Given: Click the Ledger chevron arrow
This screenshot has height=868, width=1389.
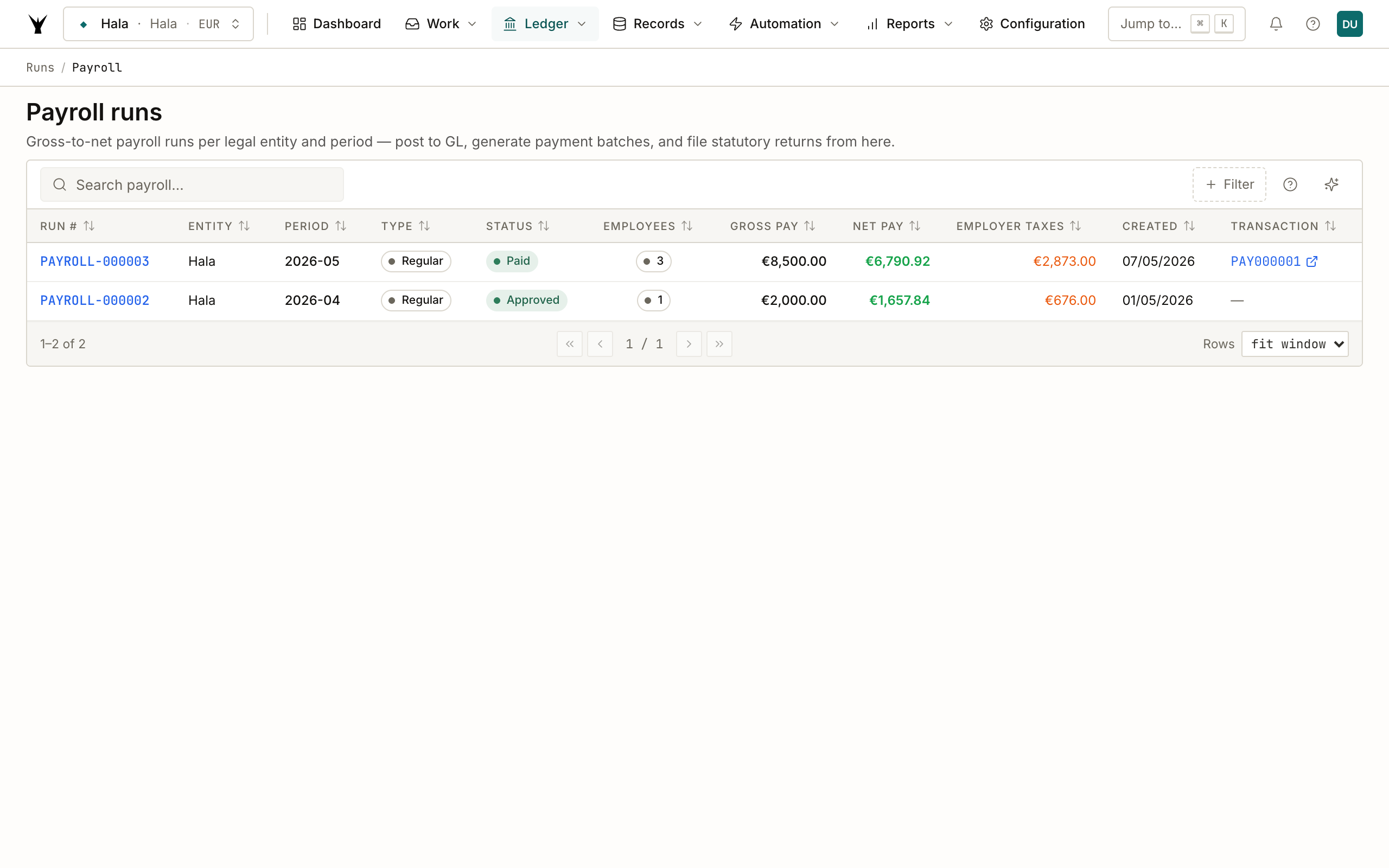Looking at the screenshot, I should 582,24.
